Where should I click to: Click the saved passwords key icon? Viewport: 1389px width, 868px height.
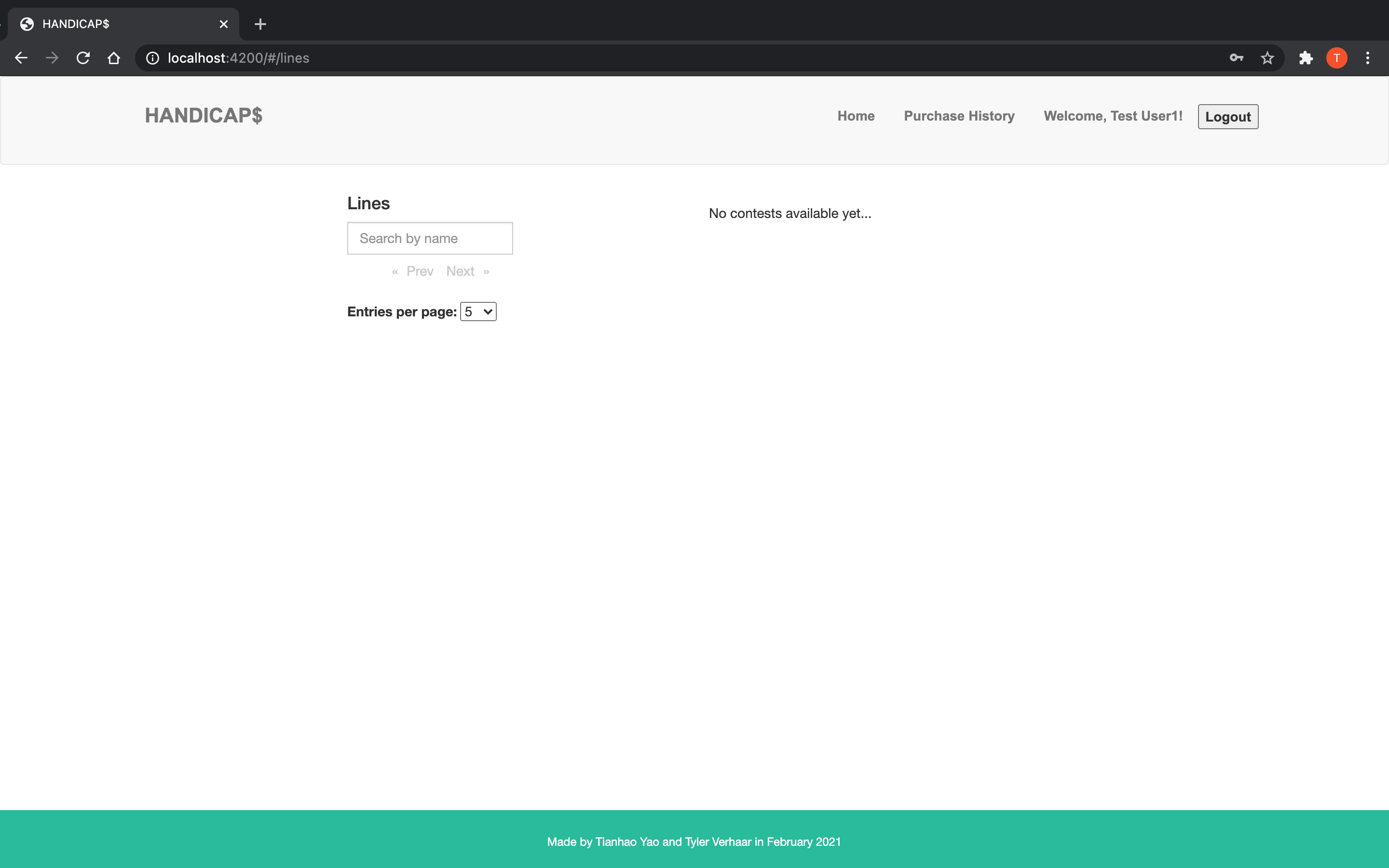1236,58
